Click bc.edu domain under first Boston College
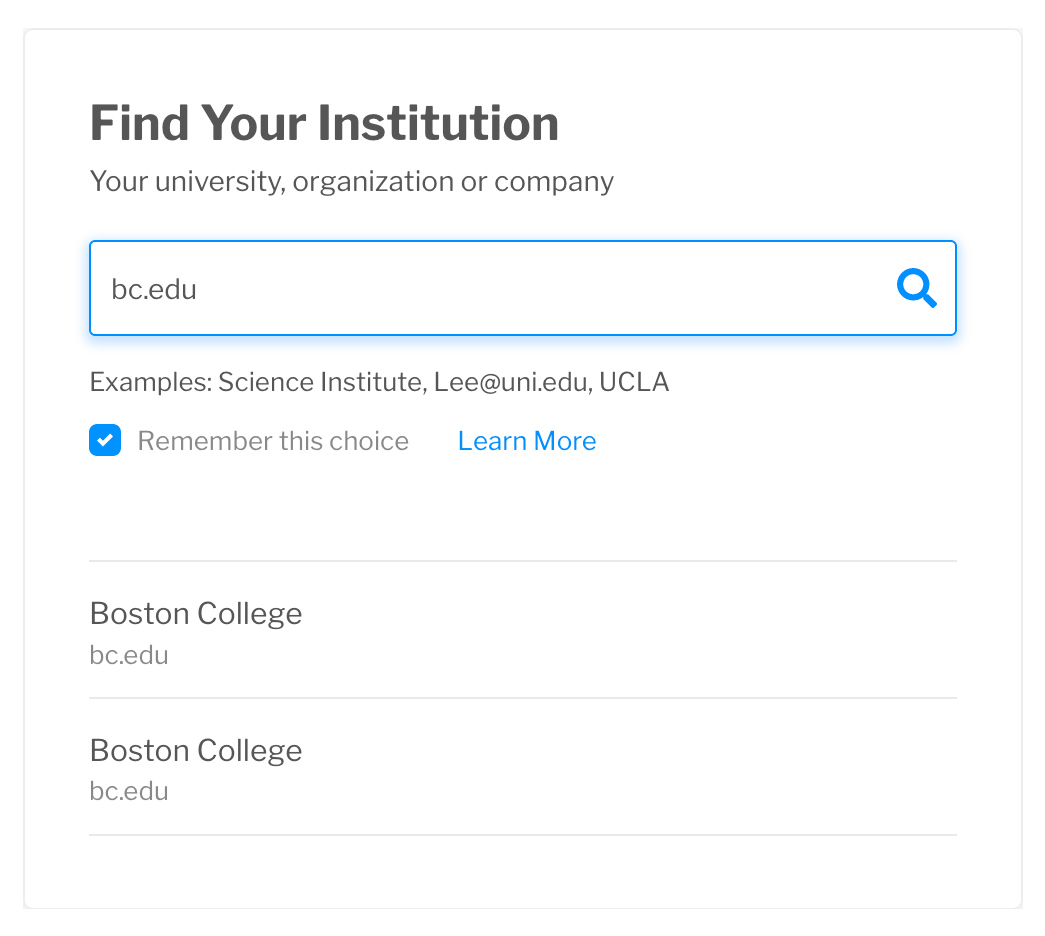Viewport: 1045px width, 936px height. point(129,656)
